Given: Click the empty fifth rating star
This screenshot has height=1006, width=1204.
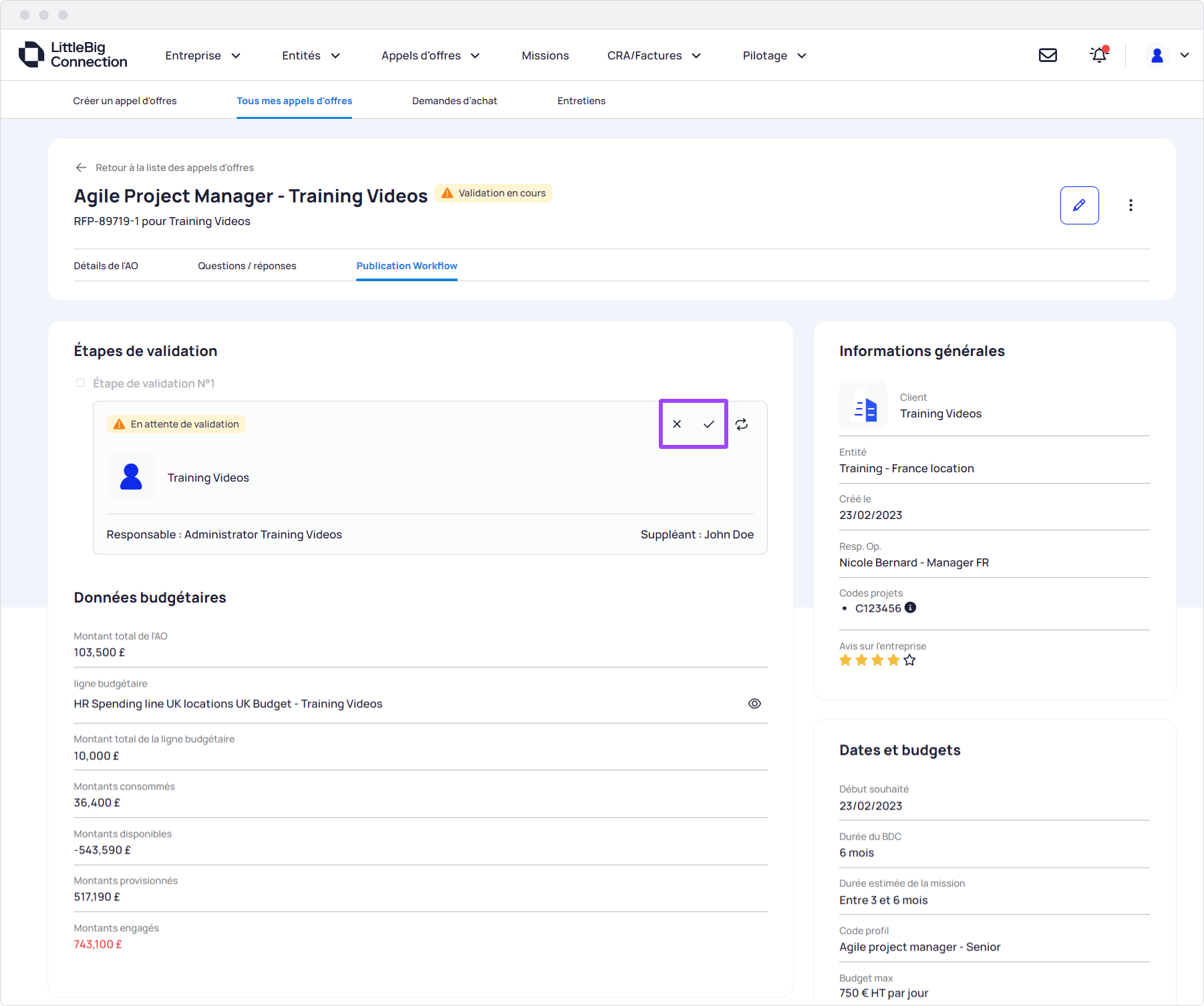Looking at the screenshot, I should tap(909, 661).
